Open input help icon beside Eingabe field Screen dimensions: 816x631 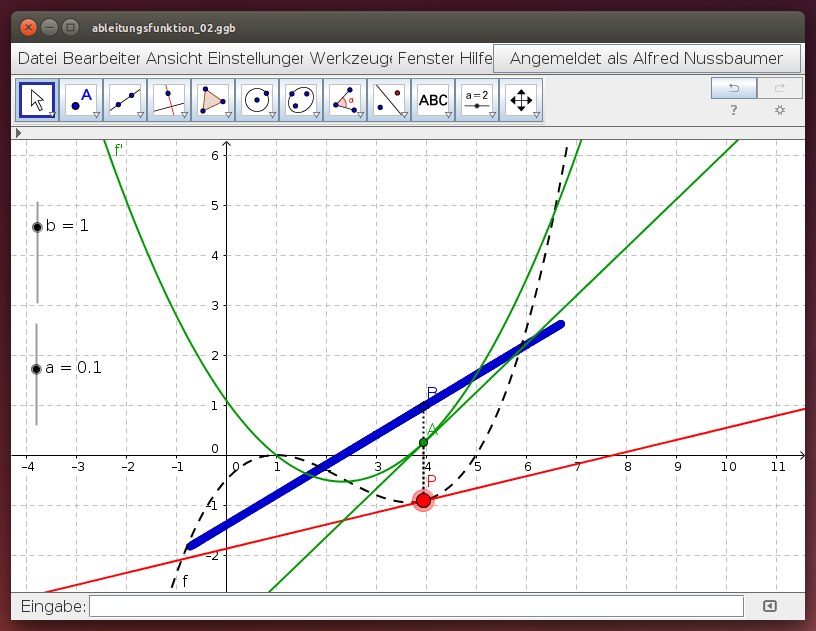click(x=770, y=606)
